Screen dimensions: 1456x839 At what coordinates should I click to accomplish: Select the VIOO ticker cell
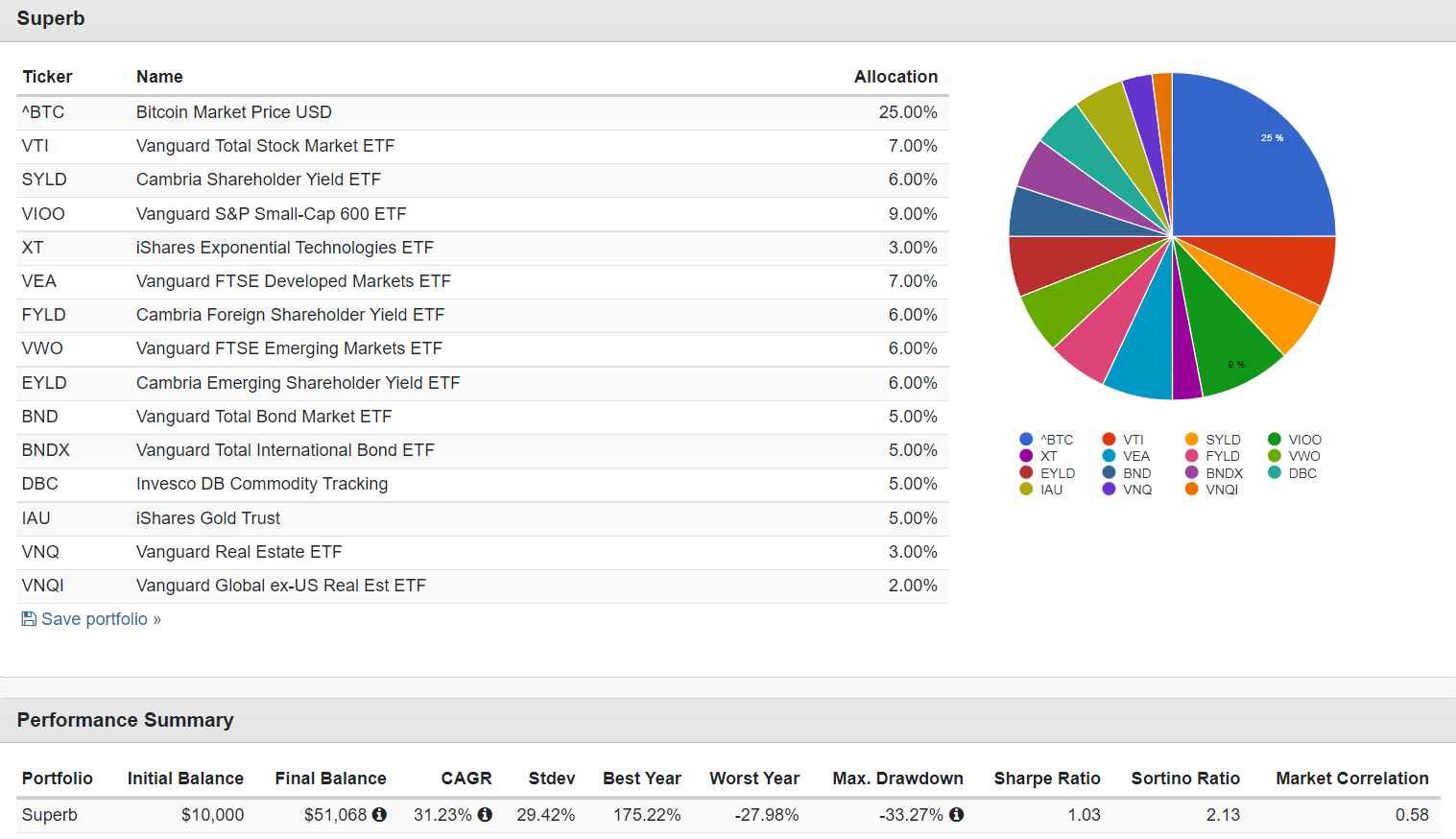click(x=43, y=214)
